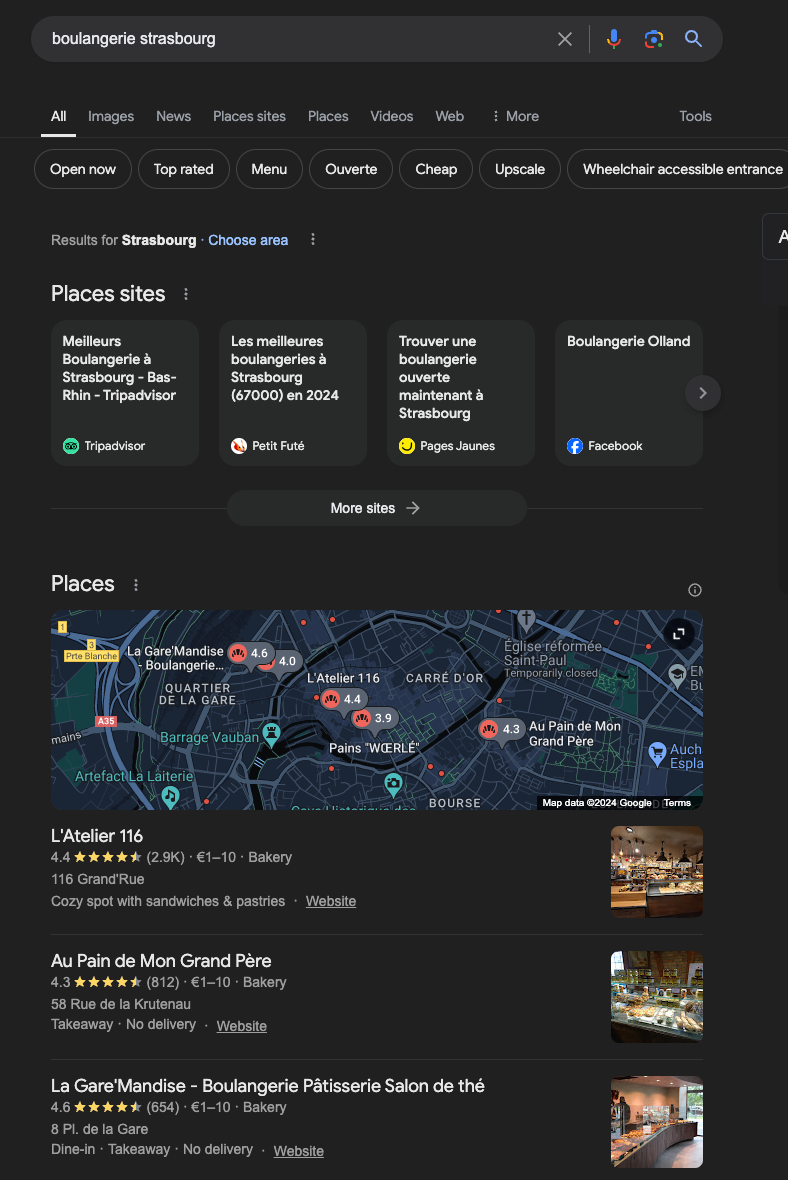The height and width of the screenshot is (1180, 788).
Task: Open the Places sites three-dot menu
Action: tap(186, 294)
